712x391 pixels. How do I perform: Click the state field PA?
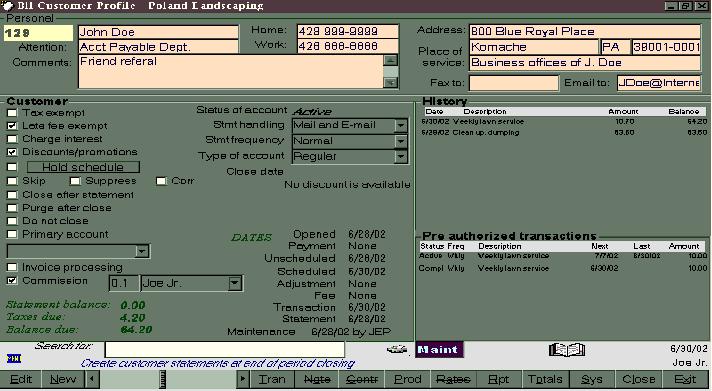click(615, 47)
